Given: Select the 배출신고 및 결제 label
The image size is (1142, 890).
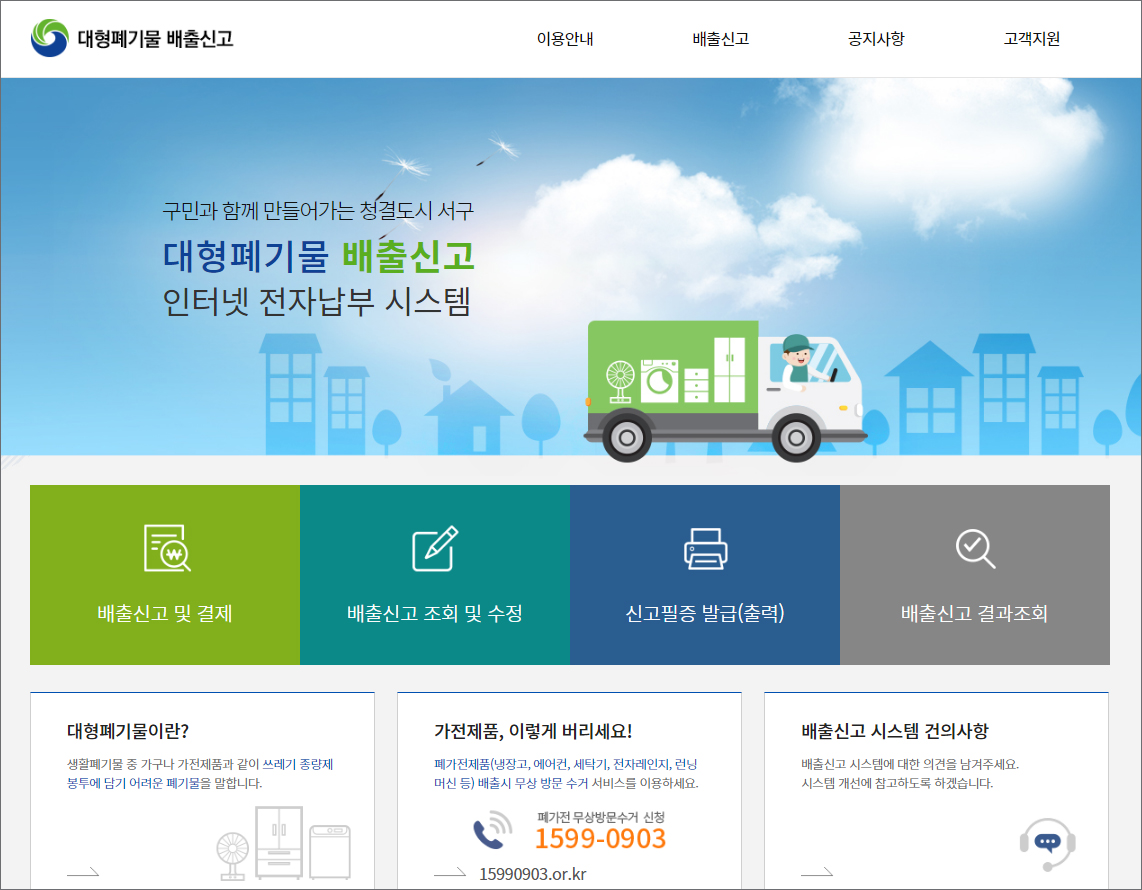Looking at the screenshot, I should pos(165,613).
